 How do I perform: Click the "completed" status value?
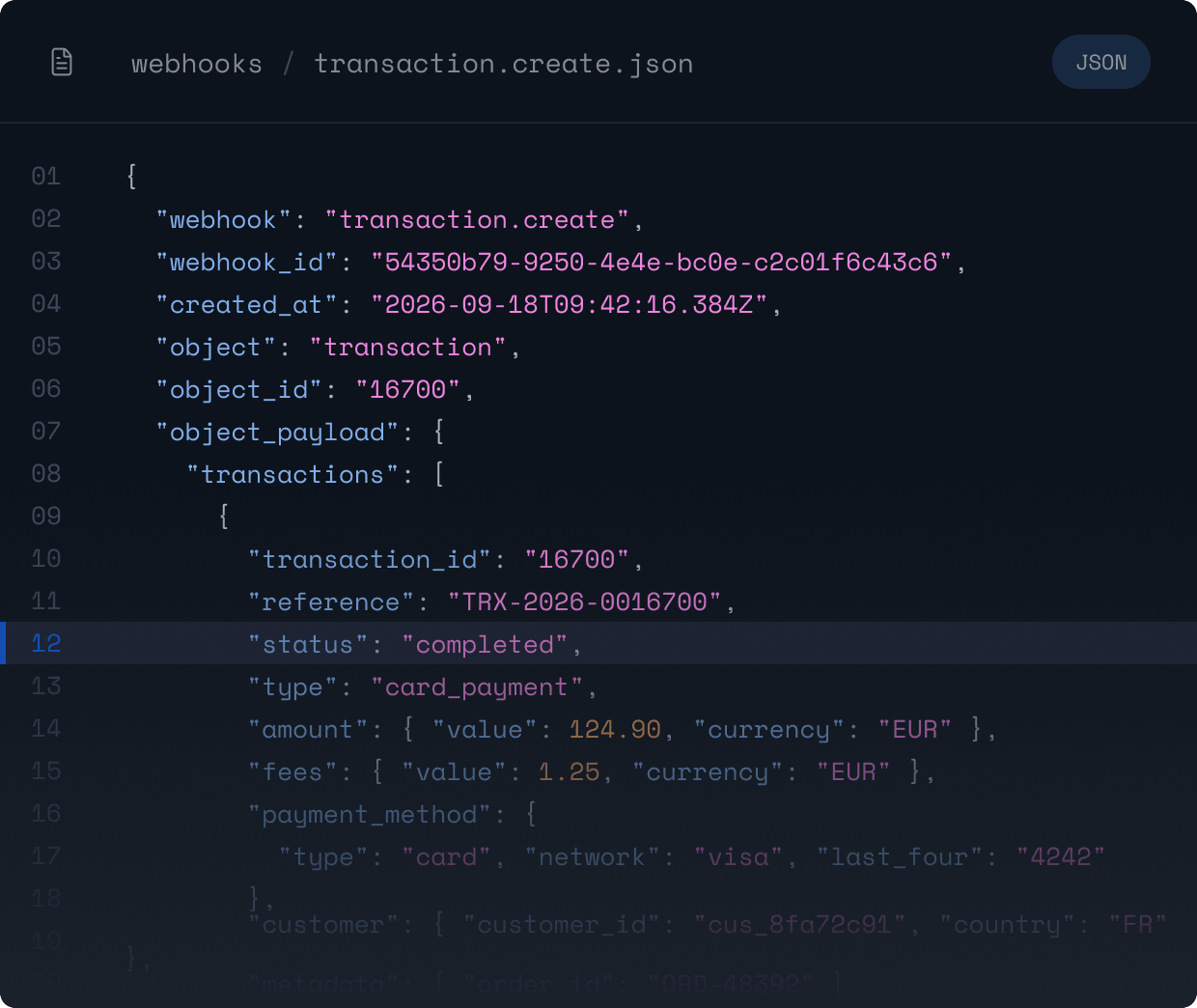486,645
